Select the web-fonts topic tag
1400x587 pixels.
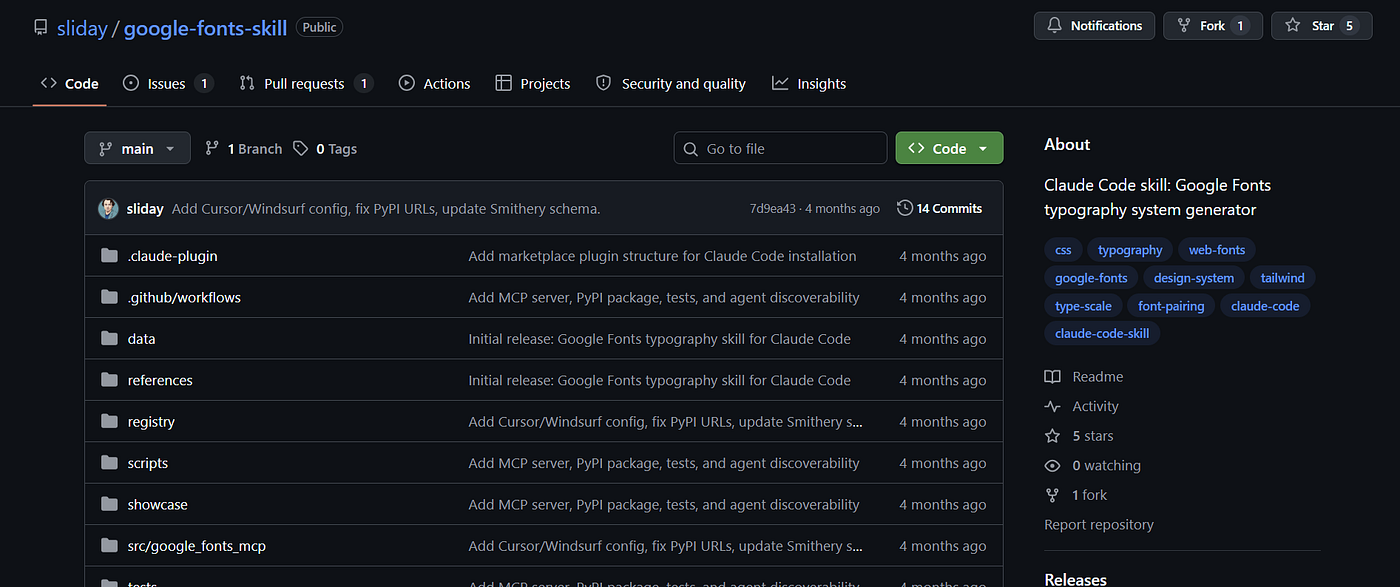1217,250
